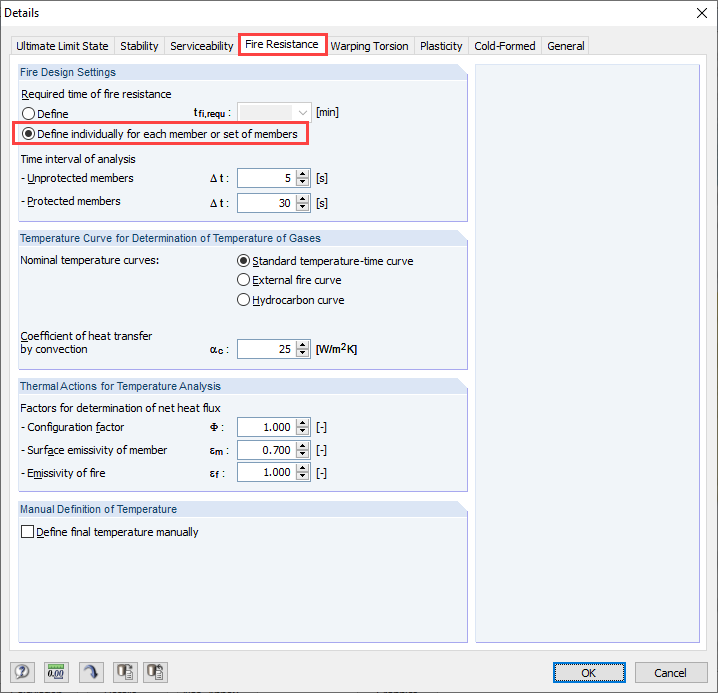Increase surface emissivity of member value
718x693 pixels.
302,446
